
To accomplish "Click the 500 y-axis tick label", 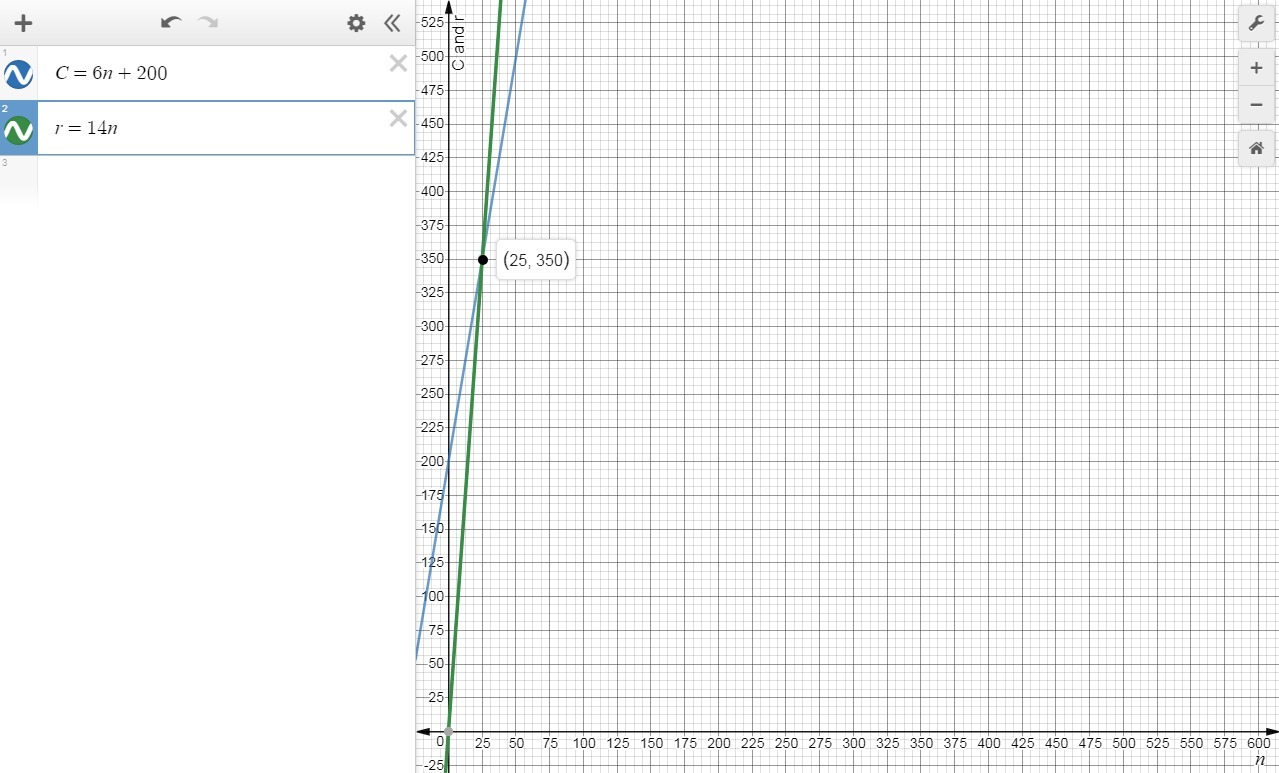I will click(432, 56).
